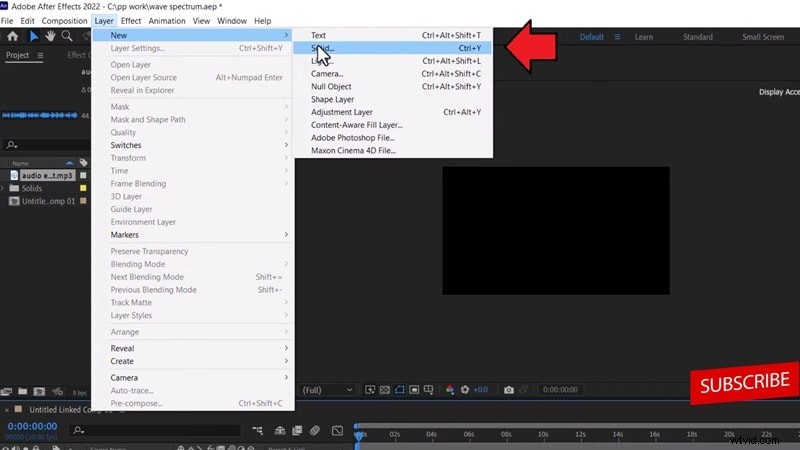
Task: Click the audio e...t.mp3 label color swatch
Action: (x=83, y=176)
